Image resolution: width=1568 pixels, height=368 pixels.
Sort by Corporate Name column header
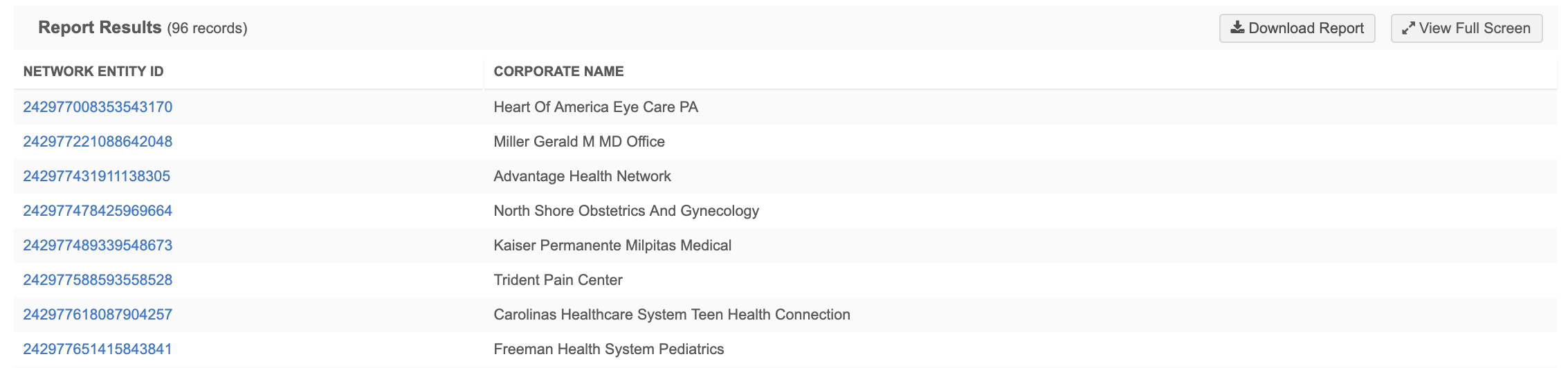[558, 71]
